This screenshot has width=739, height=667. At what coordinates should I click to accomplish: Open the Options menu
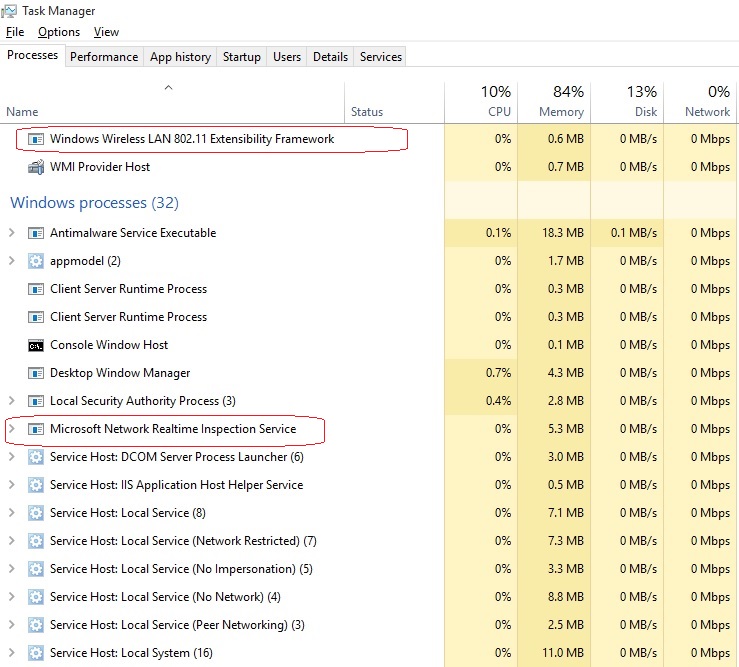coord(59,32)
